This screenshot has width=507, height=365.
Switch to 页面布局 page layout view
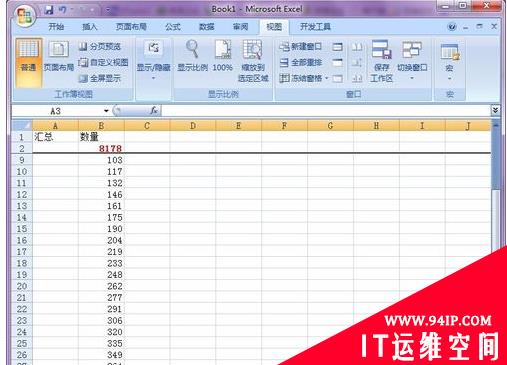point(59,57)
